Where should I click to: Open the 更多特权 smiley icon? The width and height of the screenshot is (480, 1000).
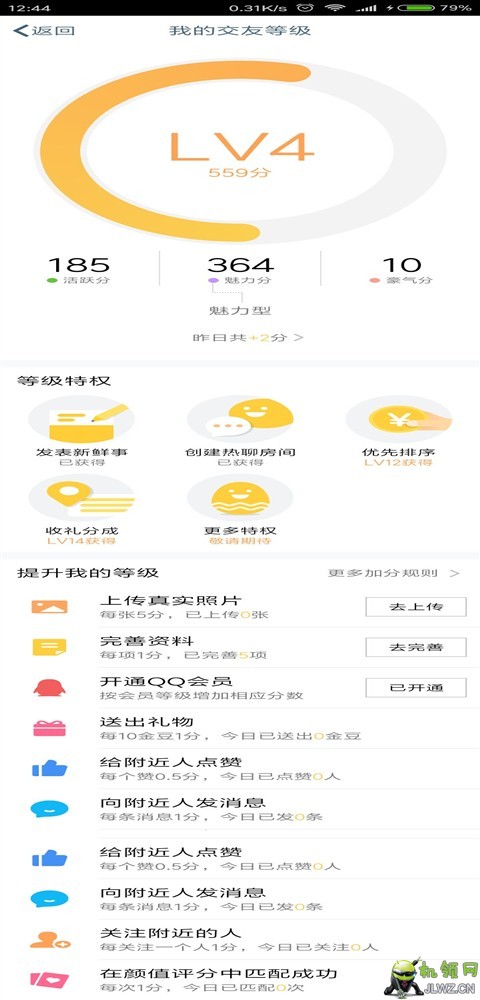[x=240, y=498]
